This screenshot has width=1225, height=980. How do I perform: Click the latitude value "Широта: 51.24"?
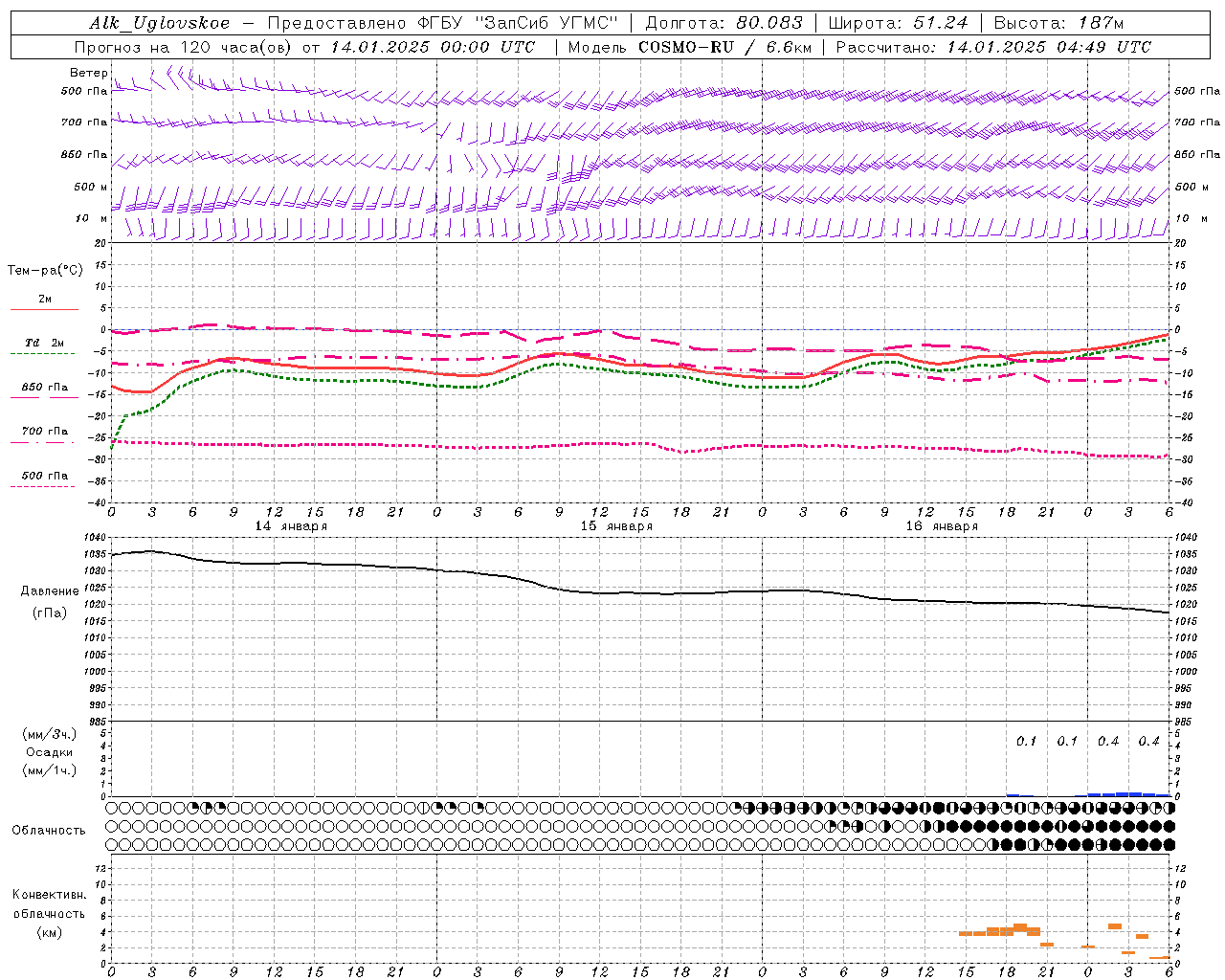(x=899, y=23)
